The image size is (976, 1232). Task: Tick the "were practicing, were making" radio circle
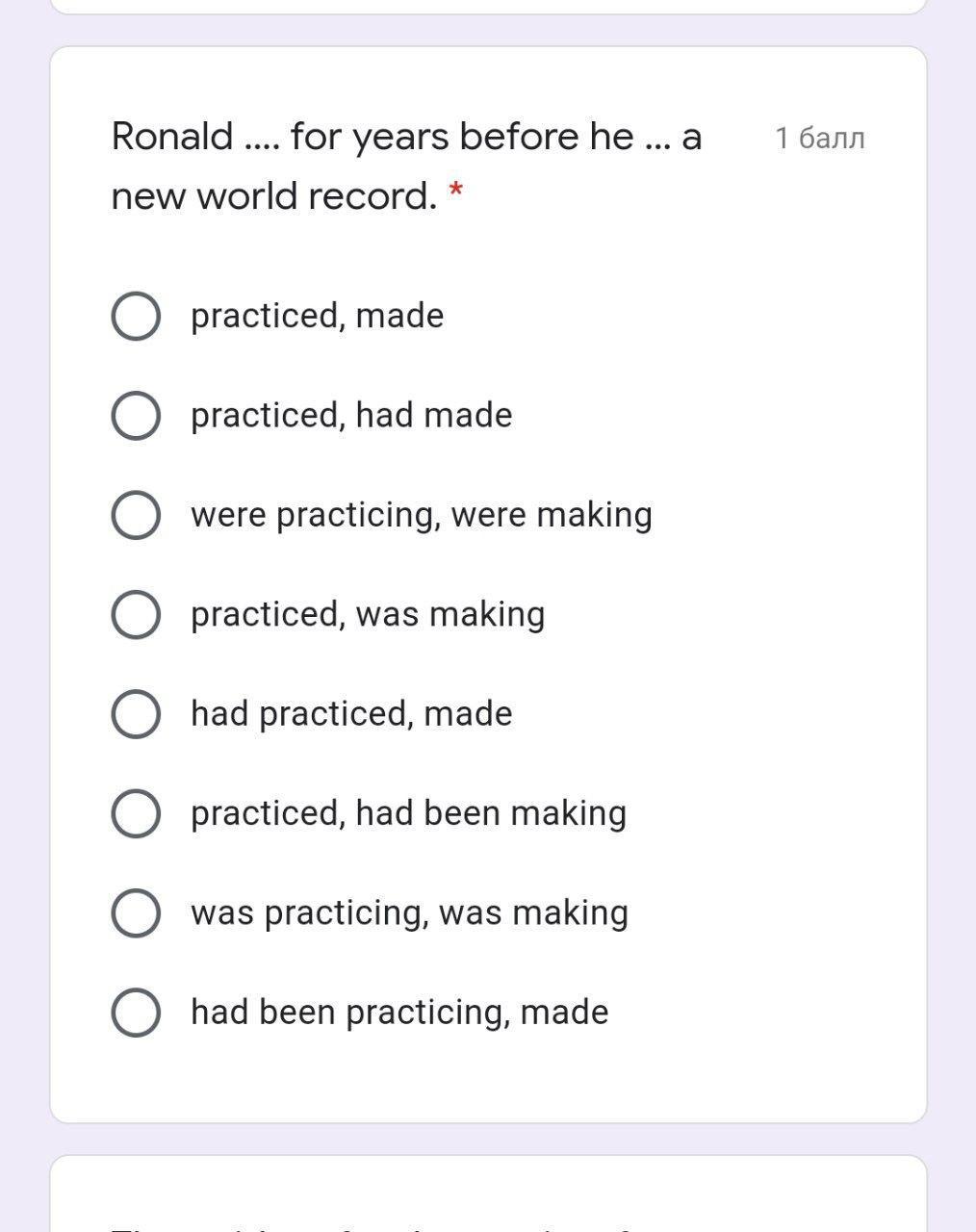point(136,515)
